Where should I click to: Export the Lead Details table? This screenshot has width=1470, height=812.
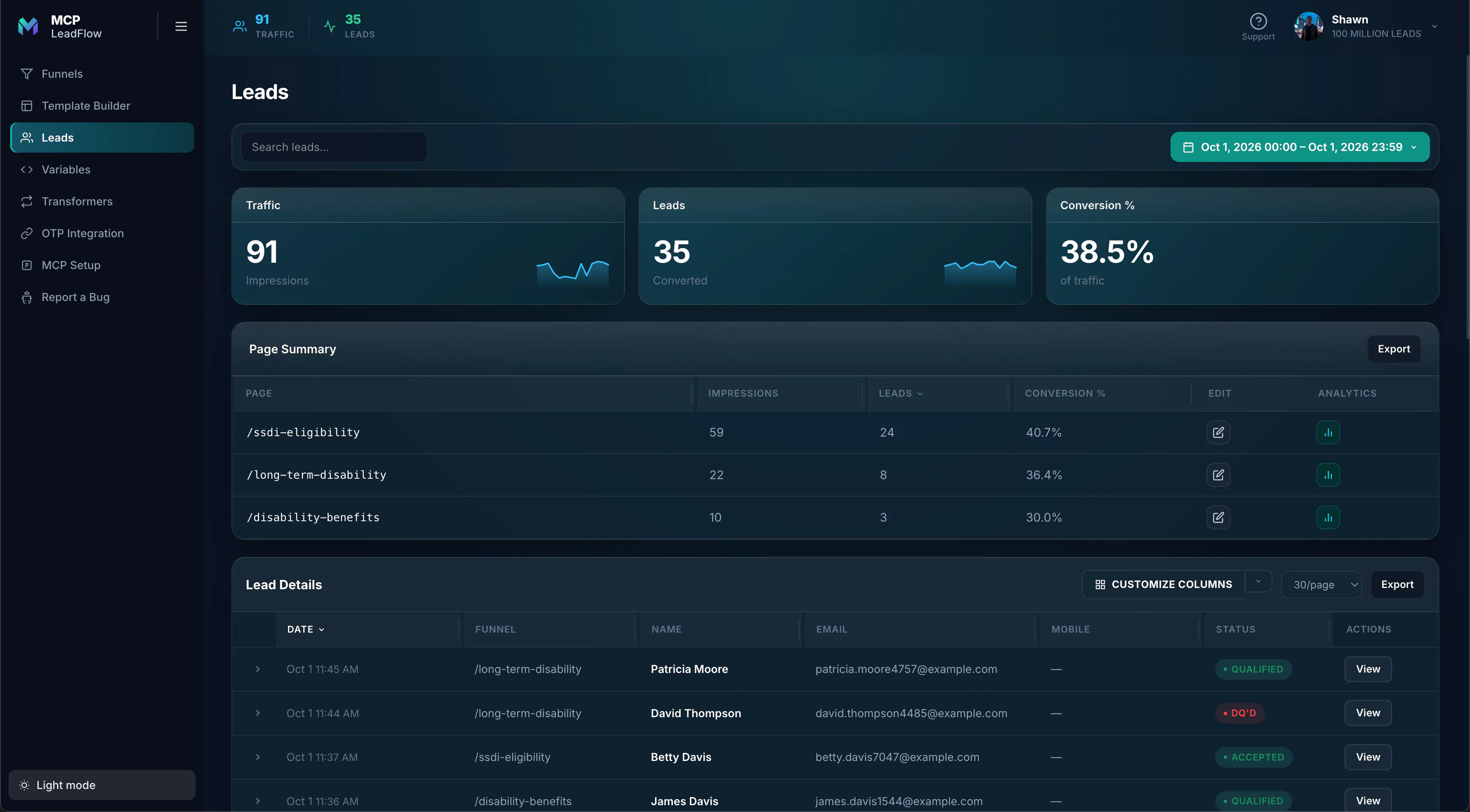click(1397, 585)
